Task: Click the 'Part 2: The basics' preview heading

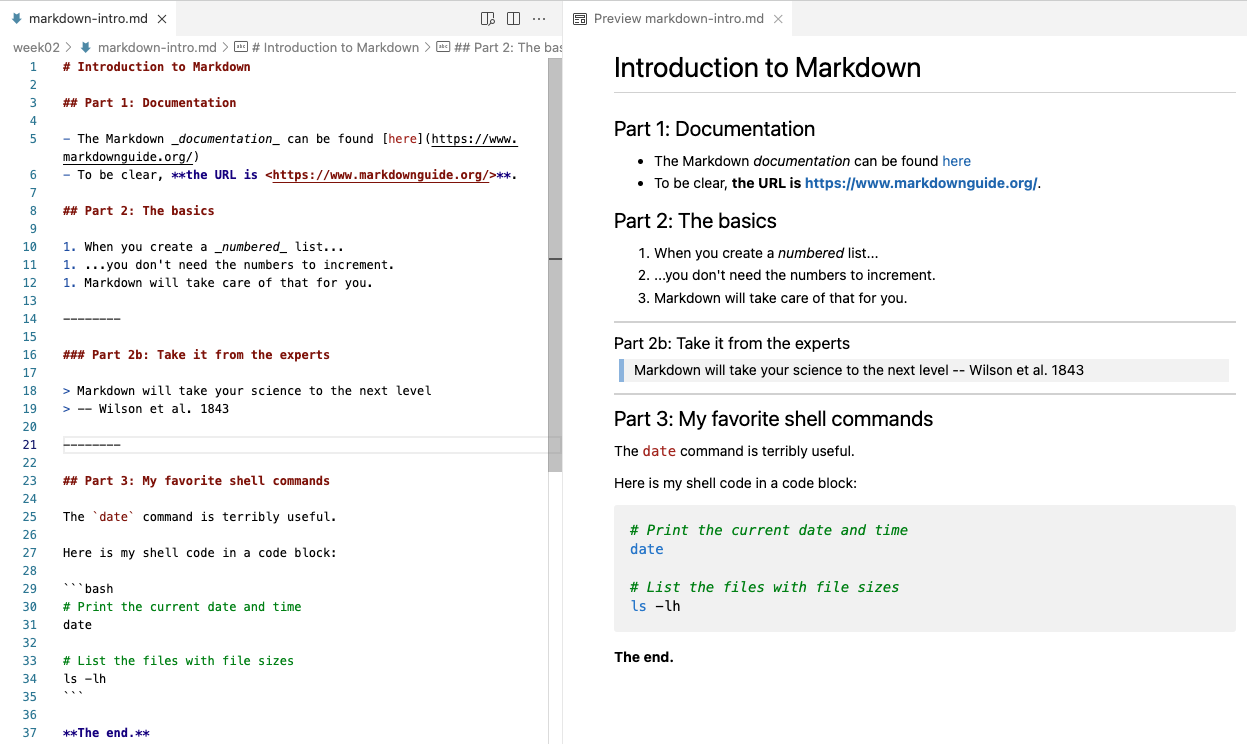Action: coord(695,221)
